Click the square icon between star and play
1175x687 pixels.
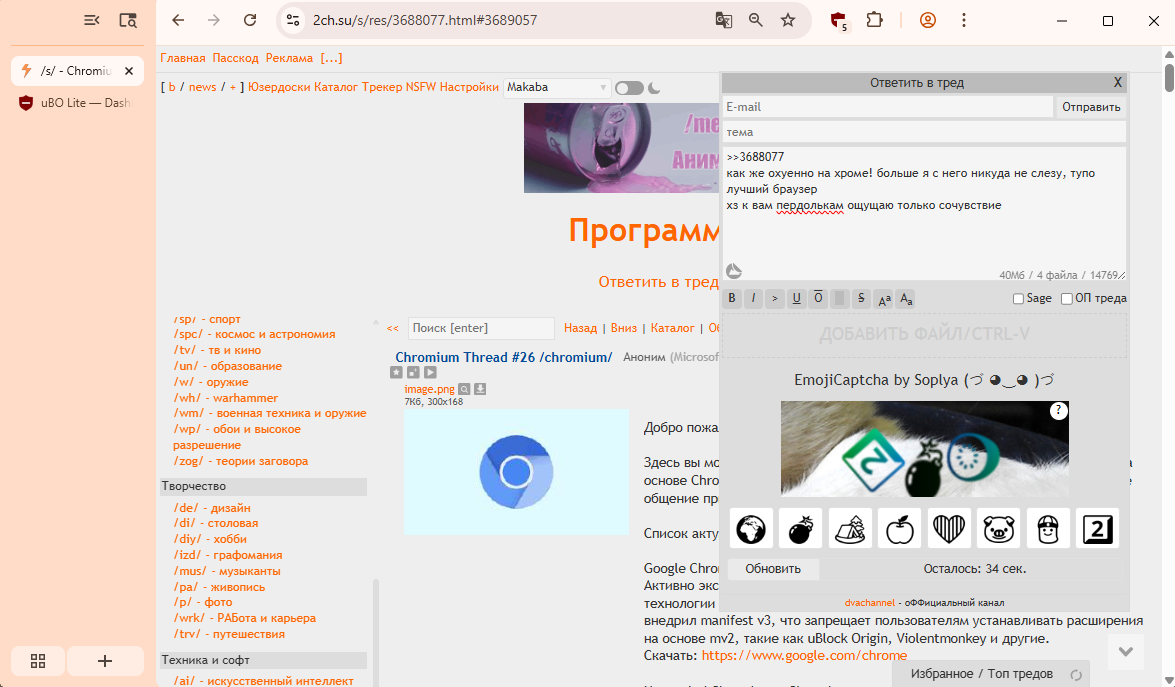point(413,372)
